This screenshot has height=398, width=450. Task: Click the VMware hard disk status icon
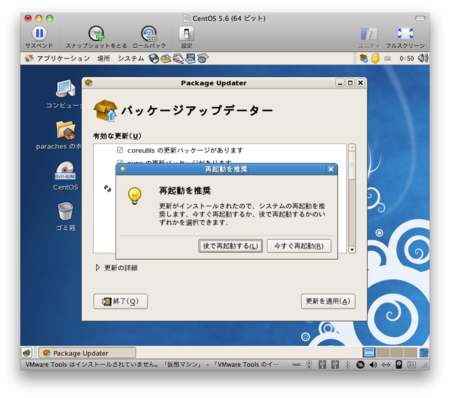pyautogui.click(x=295, y=365)
